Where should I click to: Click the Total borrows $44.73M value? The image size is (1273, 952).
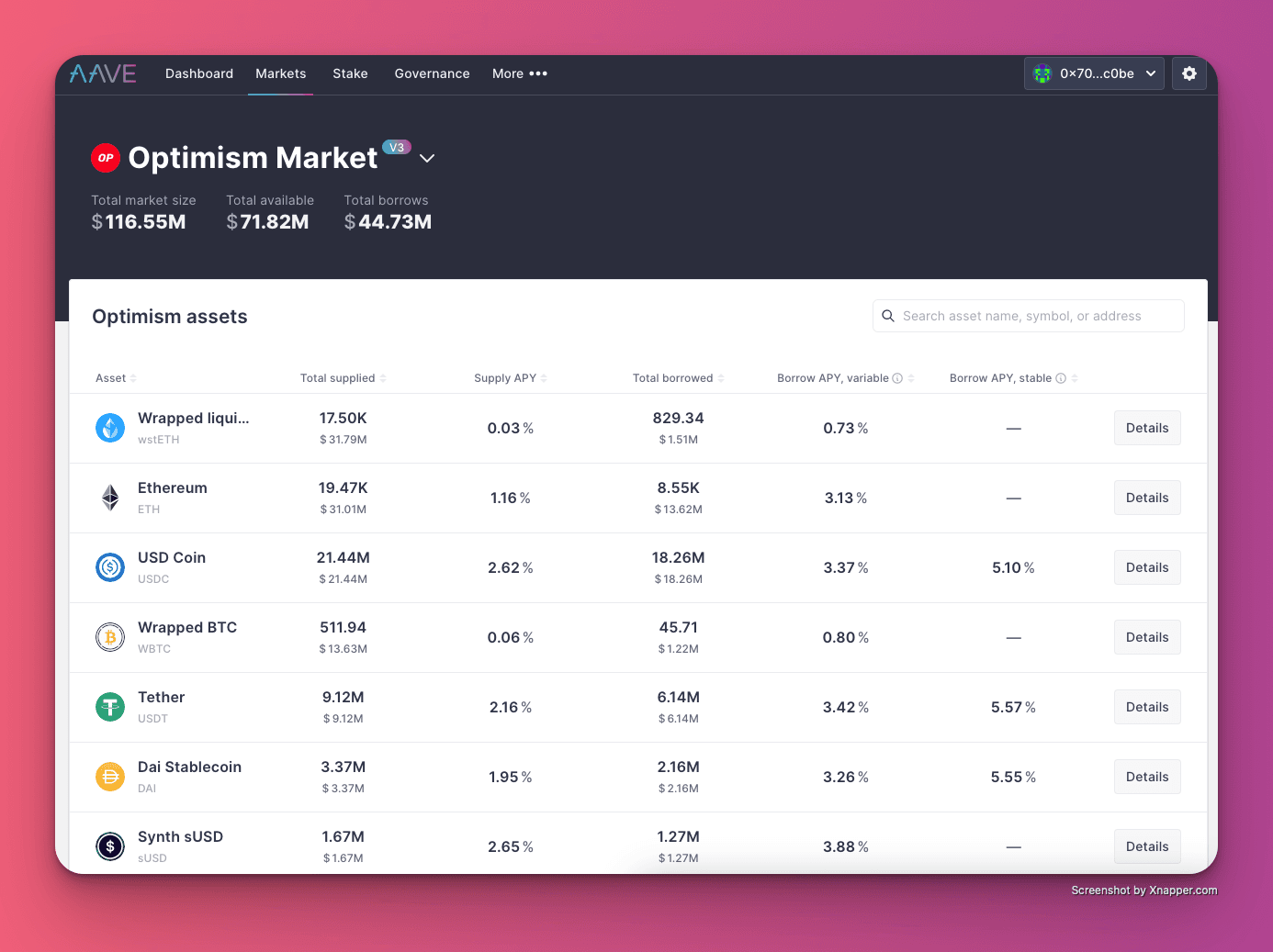pyautogui.click(x=388, y=222)
